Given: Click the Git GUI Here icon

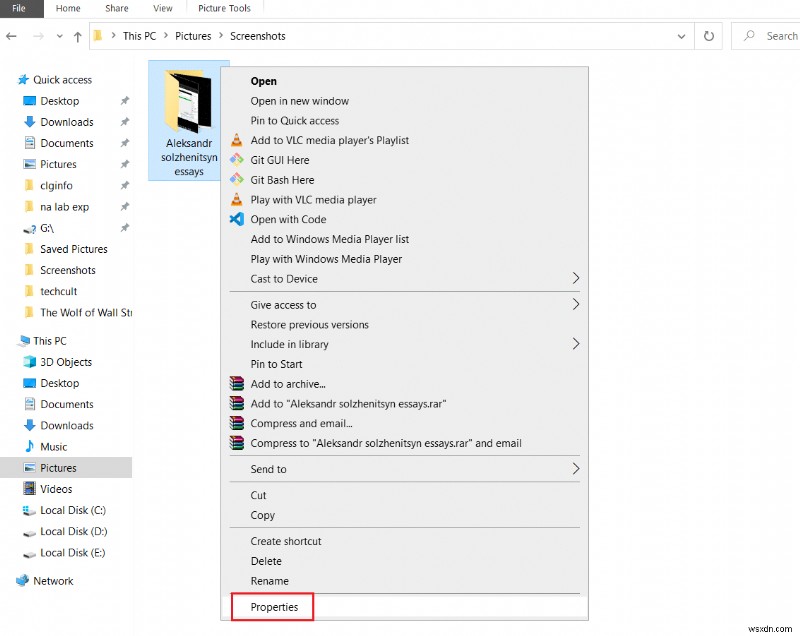Looking at the screenshot, I should pyautogui.click(x=237, y=160).
